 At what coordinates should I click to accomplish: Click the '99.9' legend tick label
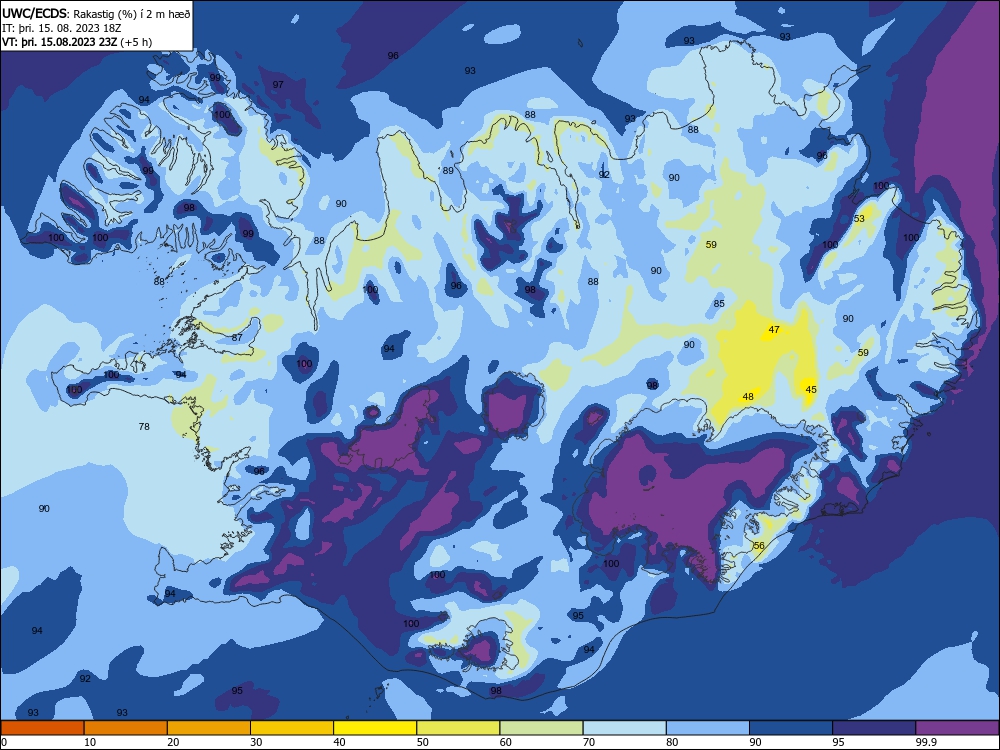[x=925, y=742]
